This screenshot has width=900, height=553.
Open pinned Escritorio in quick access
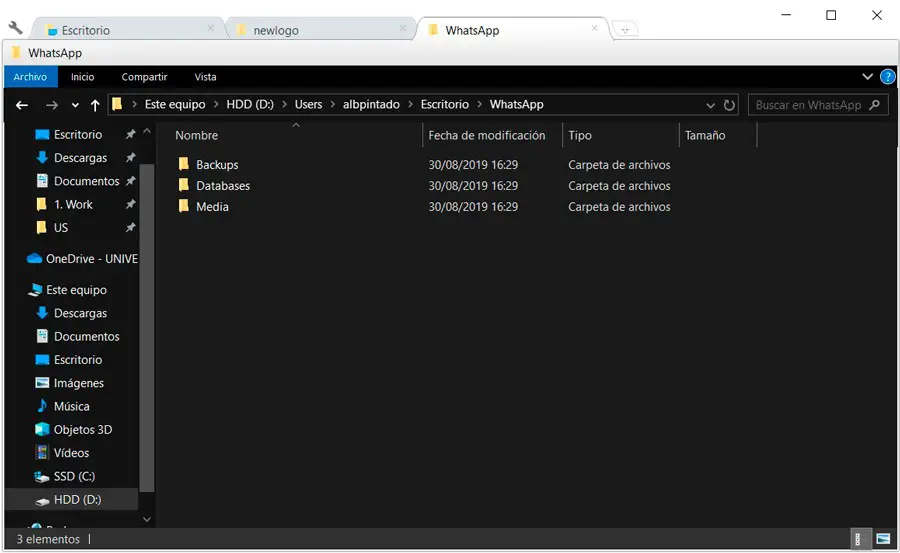click(x=77, y=134)
